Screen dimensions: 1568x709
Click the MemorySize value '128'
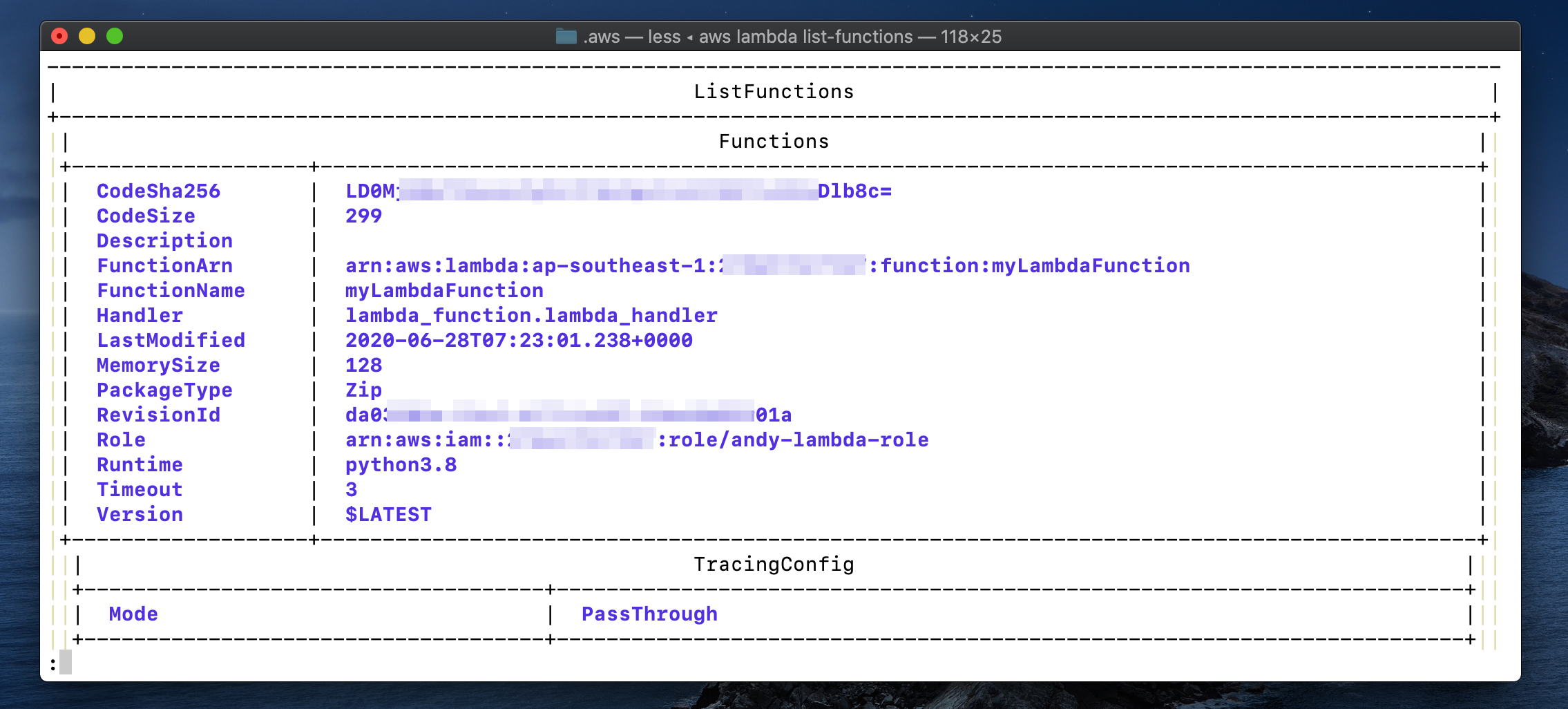click(x=363, y=366)
